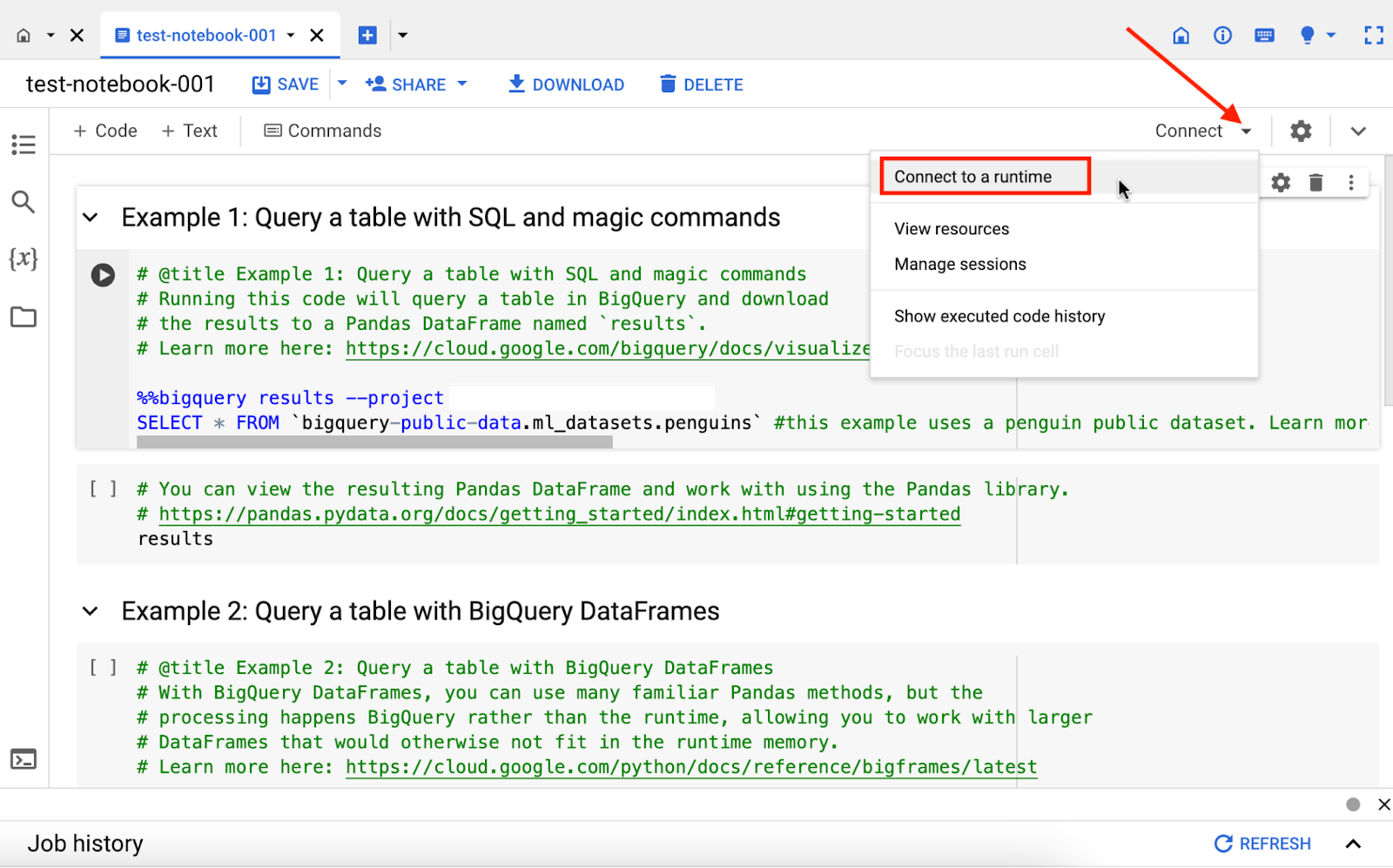Open the home tab dropdown arrow
The width and height of the screenshot is (1393, 868).
click(x=50, y=36)
